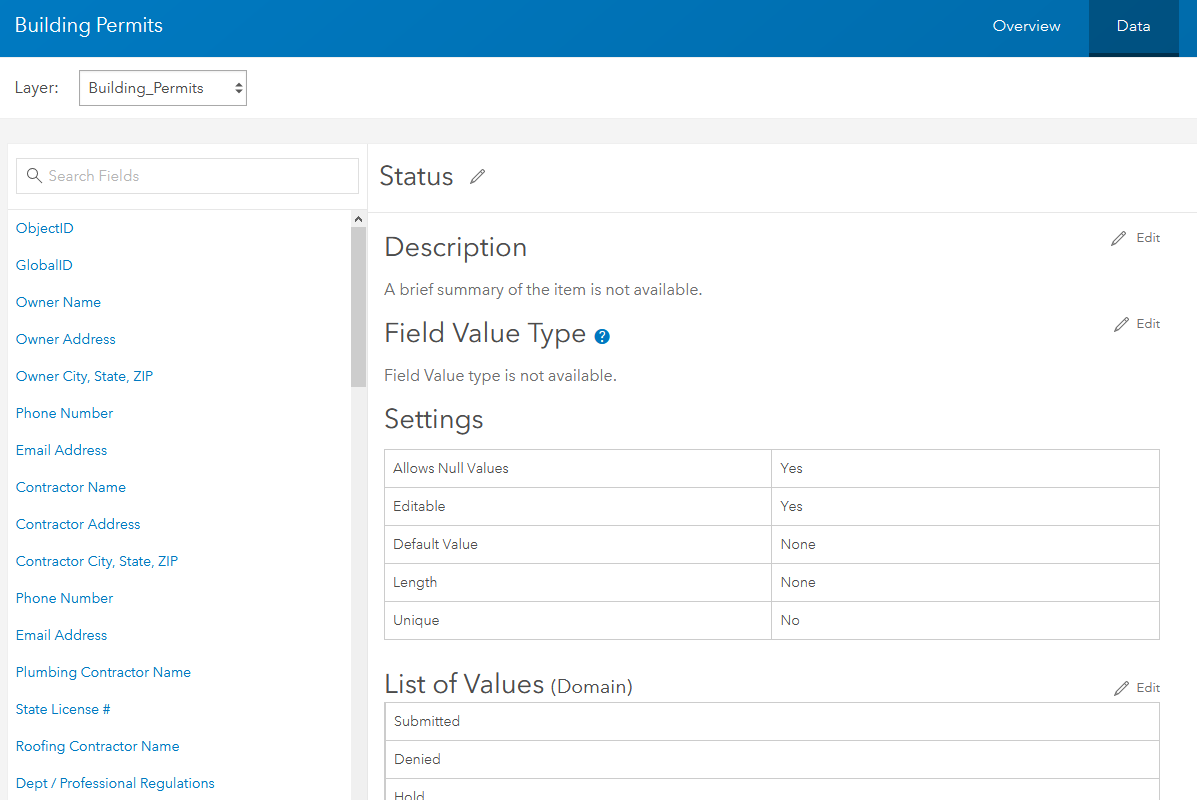This screenshot has width=1197, height=800.
Task: Open the Field Value Type help question mark
Action: (x=601, y=336)
